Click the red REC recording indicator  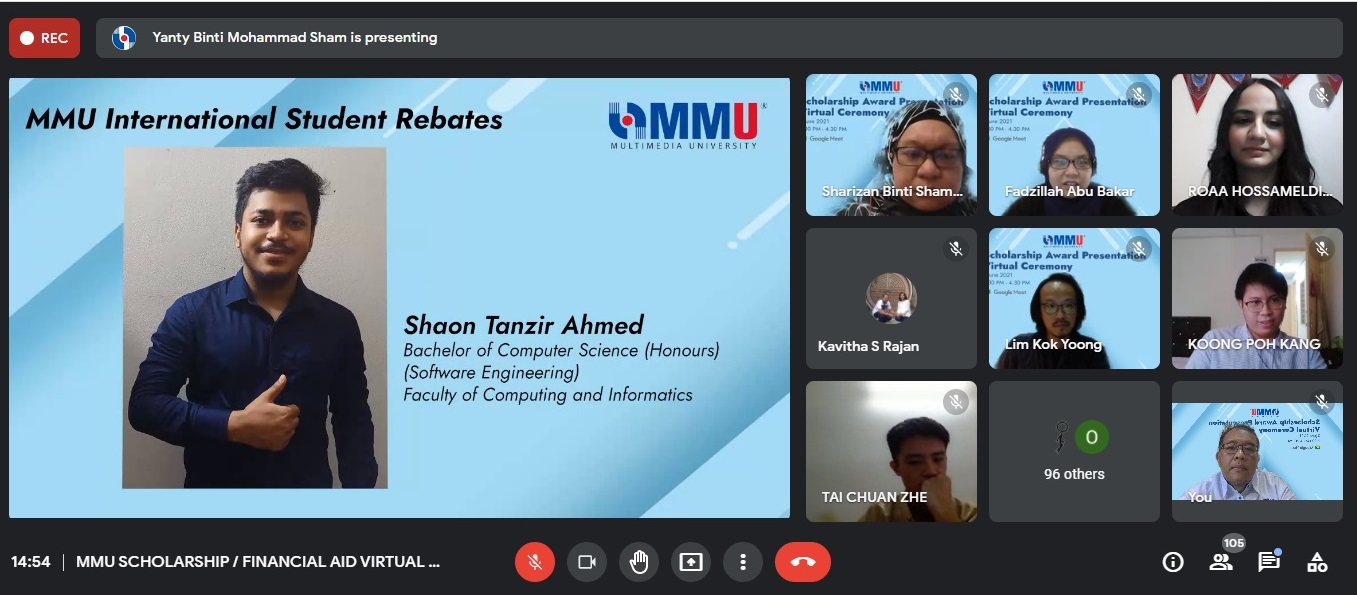point(44,38)
